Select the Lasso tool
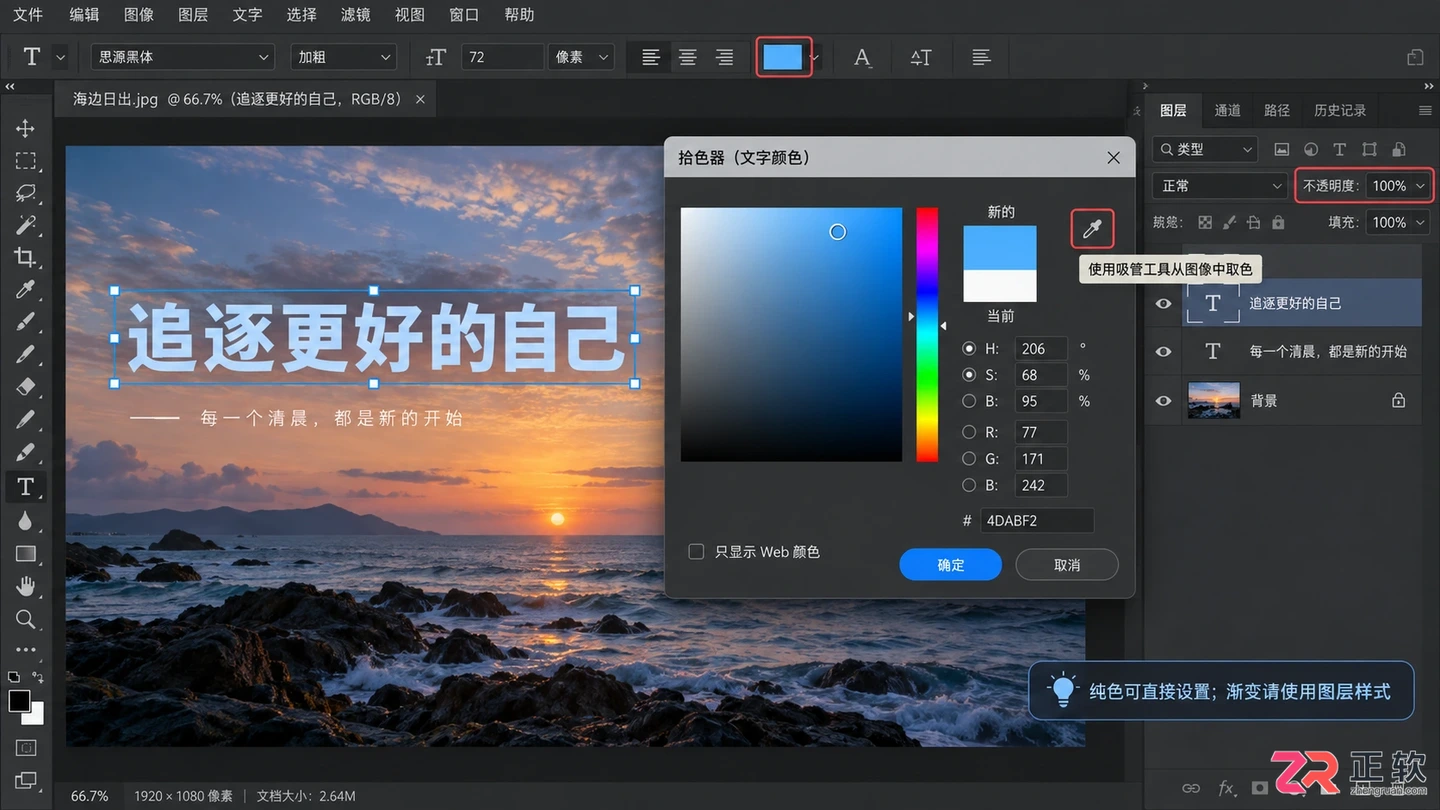Screen dimensions: 1440x810 pos(26,193)
